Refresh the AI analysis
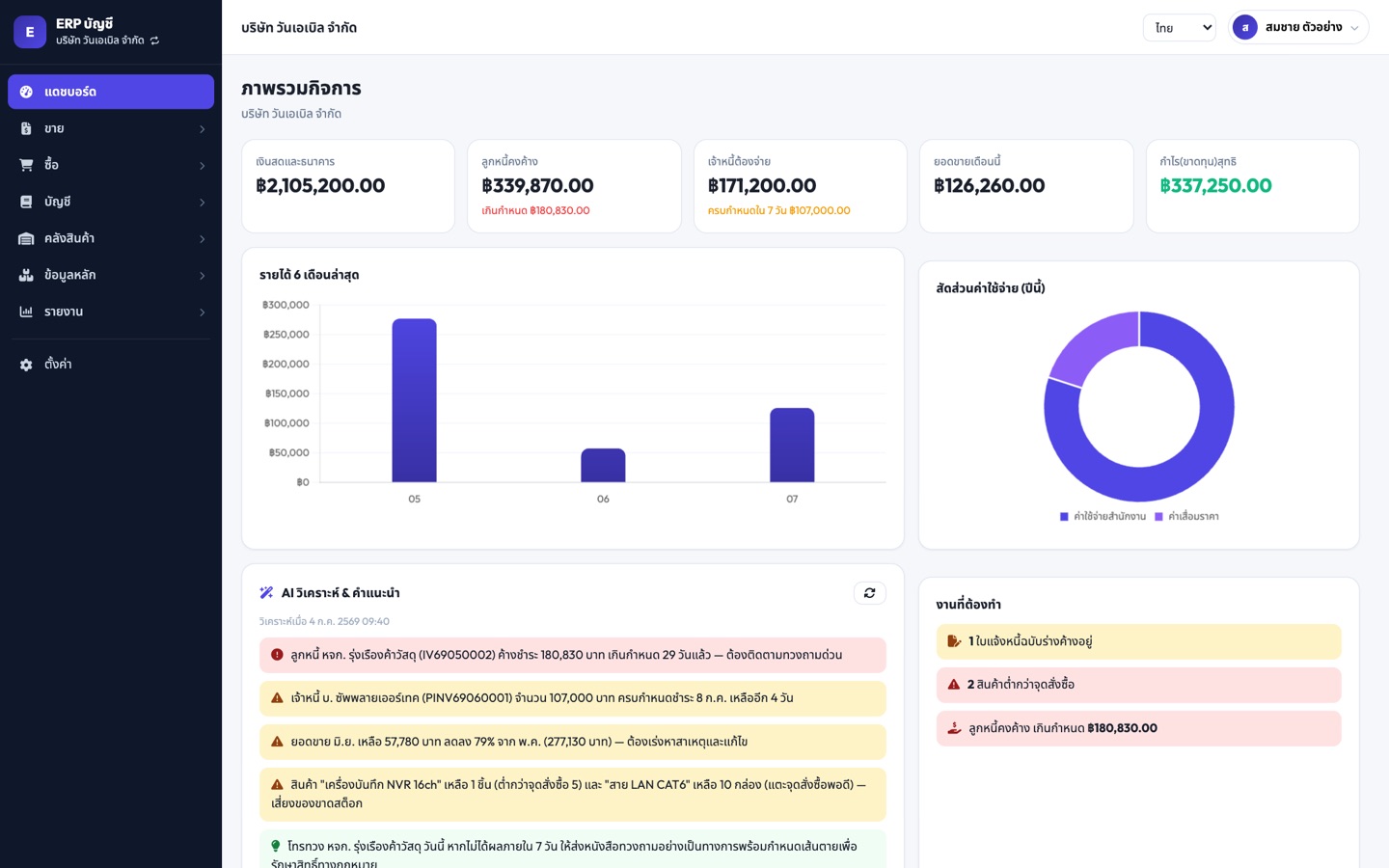Image resolution: width=1389 pixels, height=868 pixels. (870, 593)
